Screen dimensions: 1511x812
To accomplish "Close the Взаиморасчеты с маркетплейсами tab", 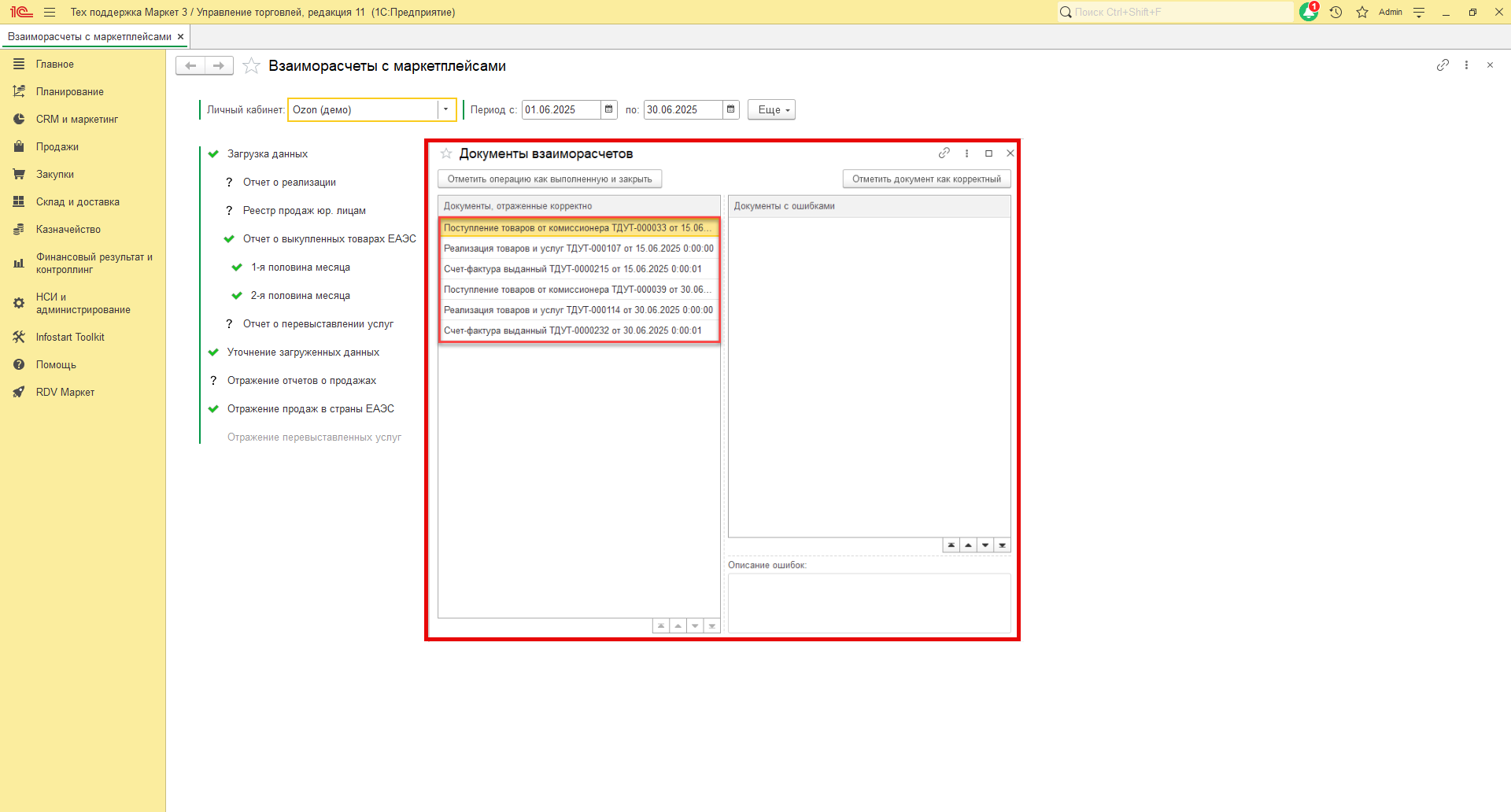I will pos(180,37).
